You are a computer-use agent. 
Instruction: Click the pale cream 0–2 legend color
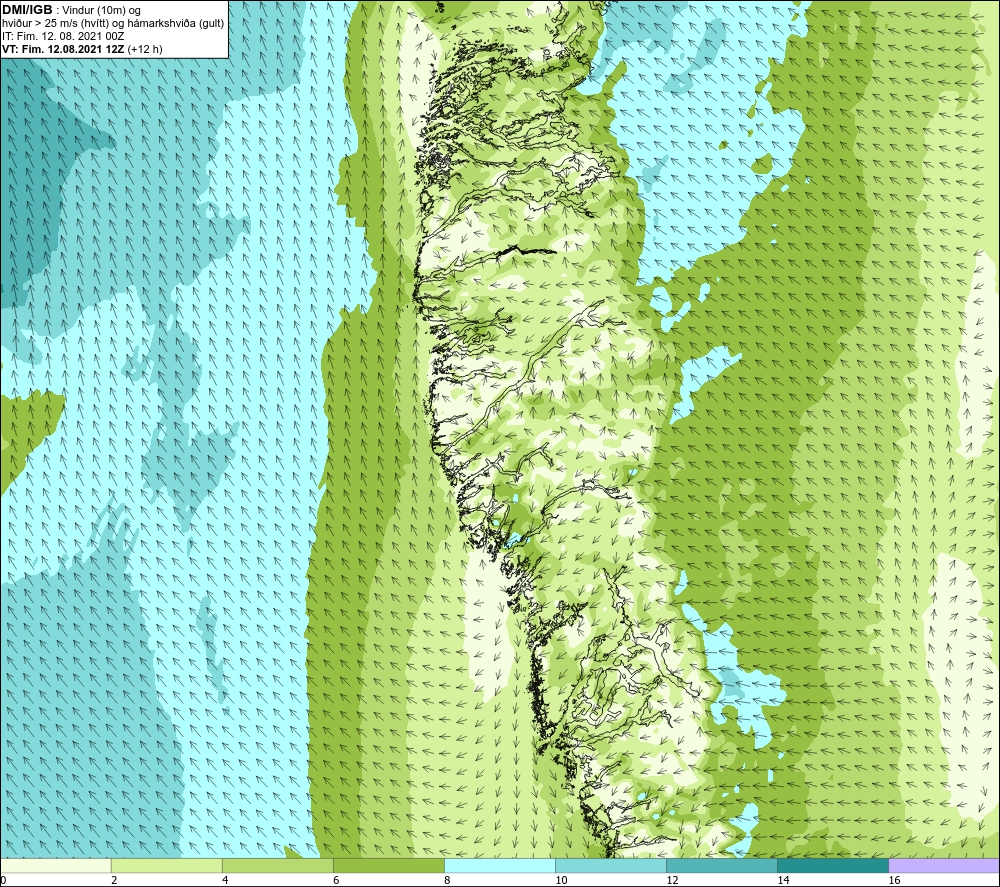coord(56,865)
